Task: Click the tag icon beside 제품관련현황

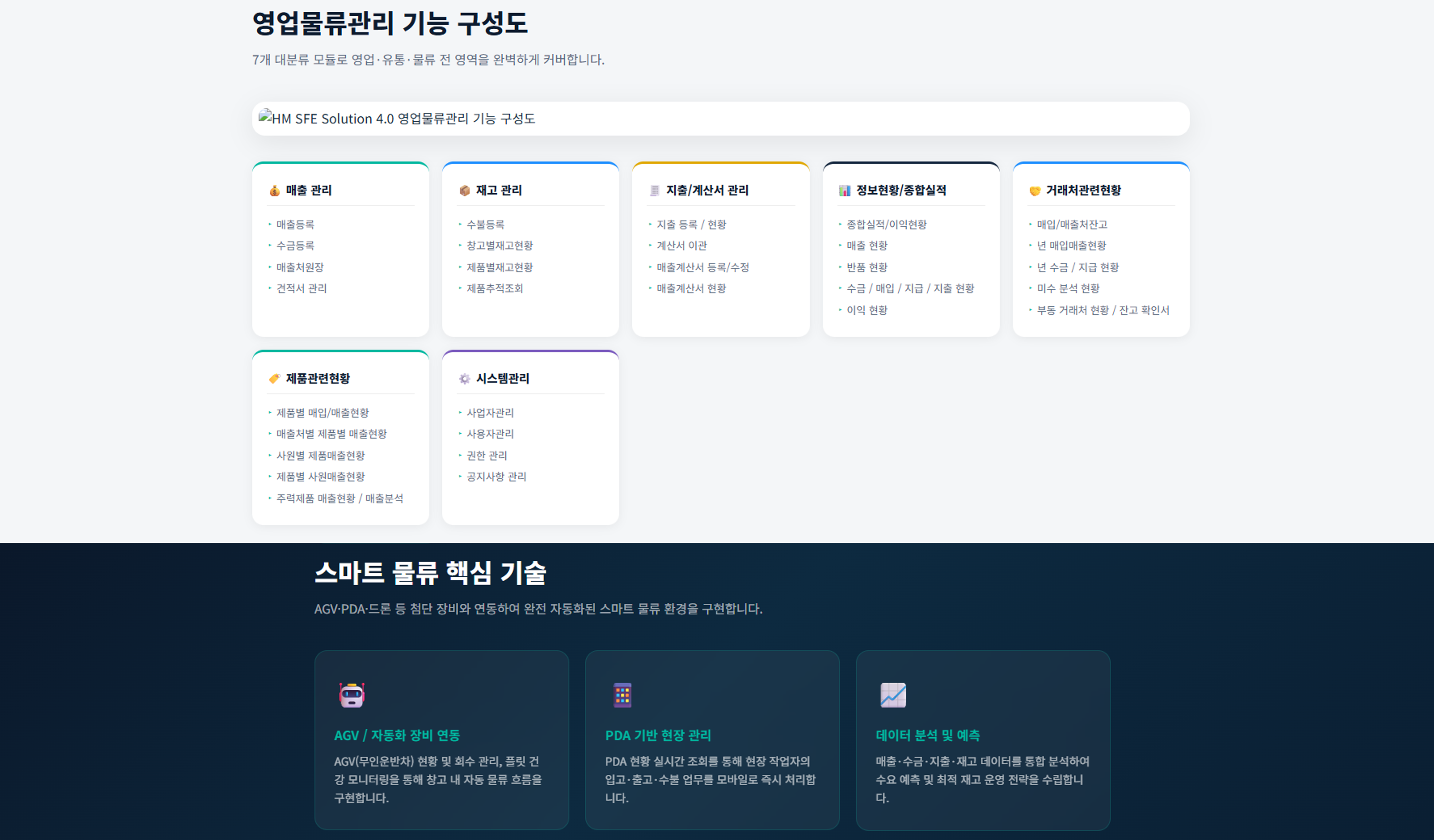Action: pos(274,378)
